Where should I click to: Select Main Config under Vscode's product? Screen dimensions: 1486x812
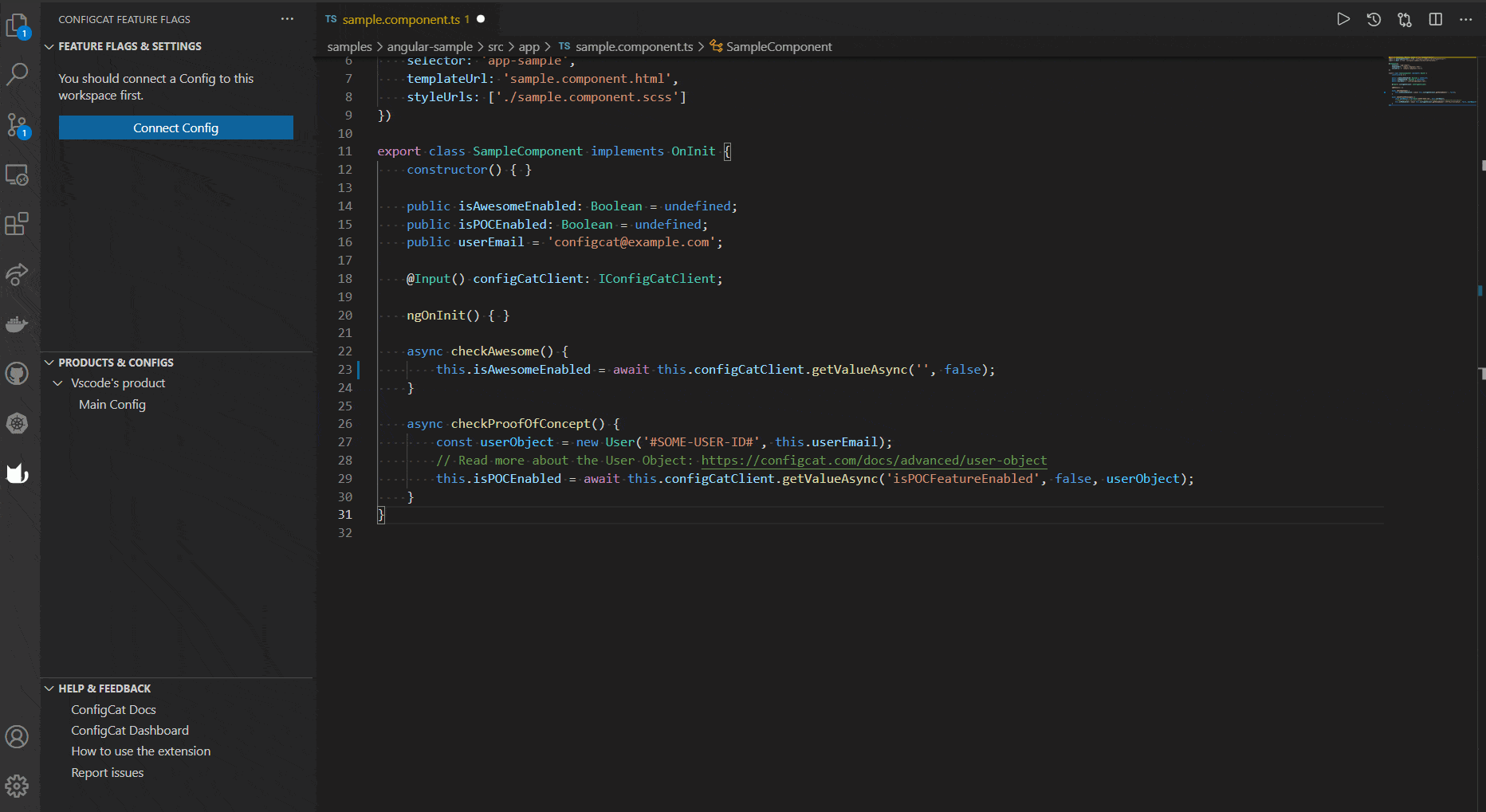coord(112,404)
